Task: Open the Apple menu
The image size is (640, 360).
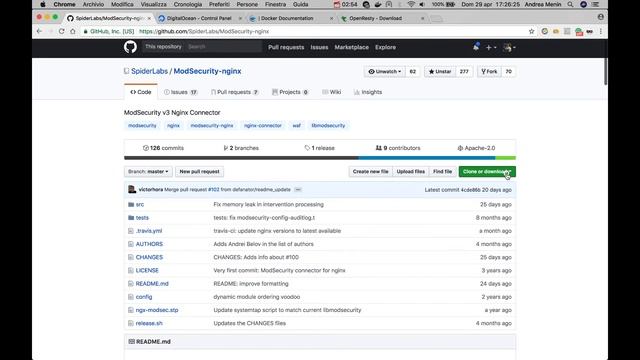Action: (43, 4)
